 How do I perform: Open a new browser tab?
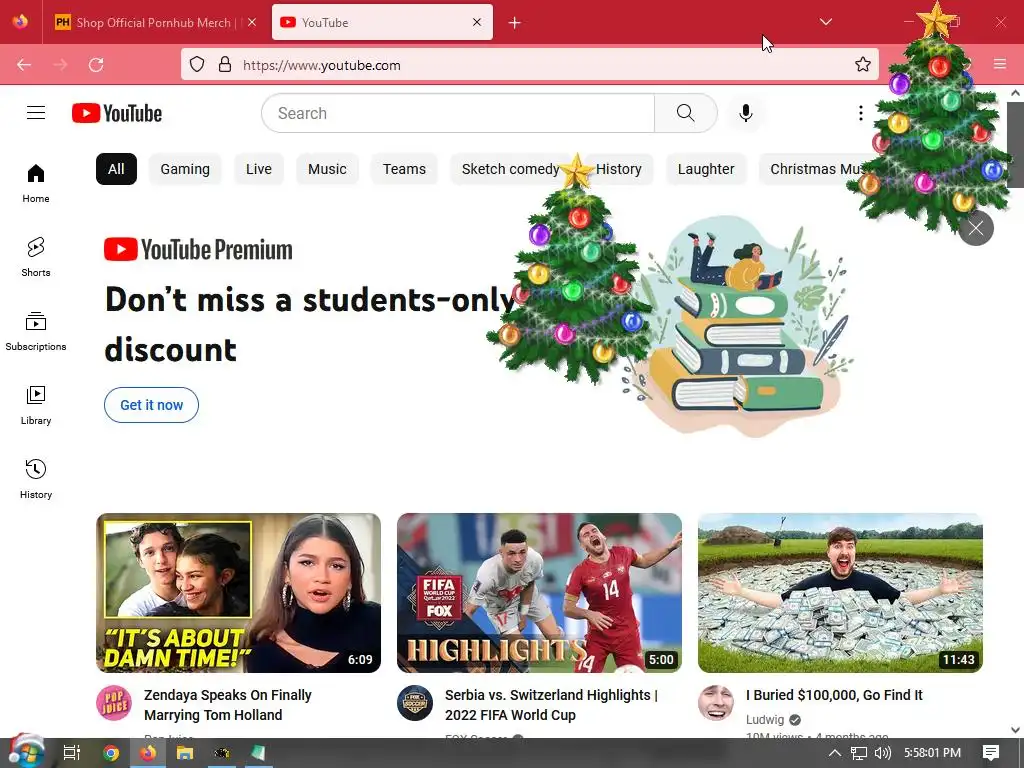point(515,23)
